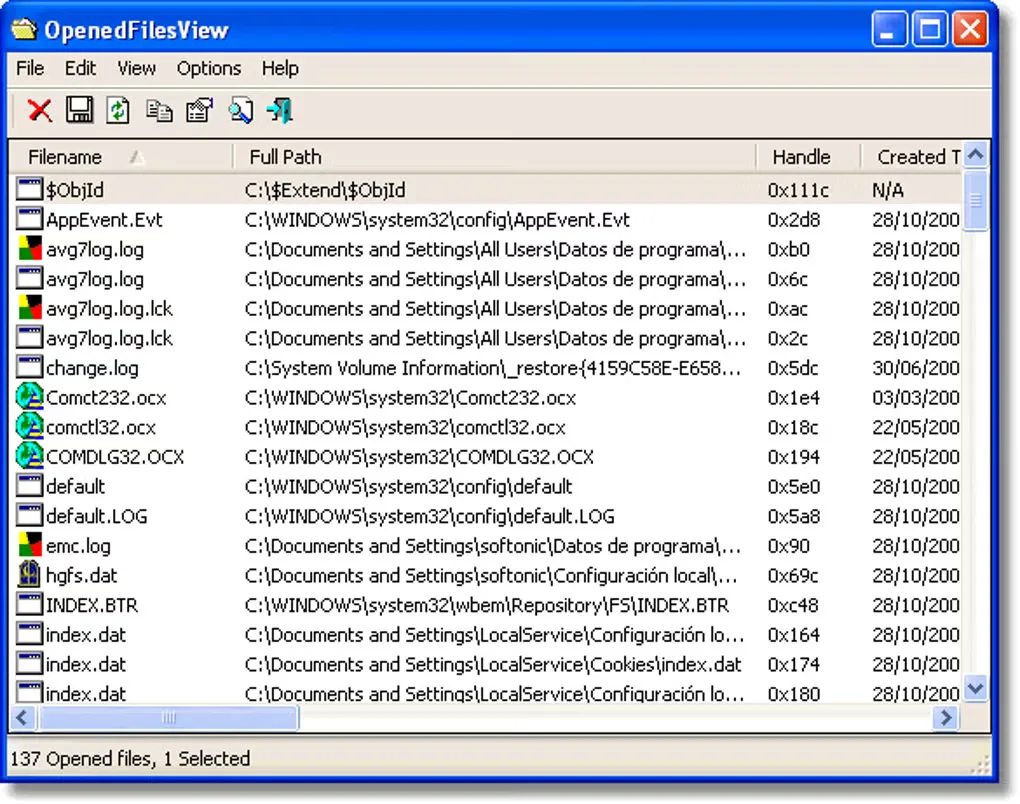Image resolution: width=1020 pixels, height=804 pixels.
Task: Click the icon beside change.log
Action: pyautogui.click(x=29, y=367)
